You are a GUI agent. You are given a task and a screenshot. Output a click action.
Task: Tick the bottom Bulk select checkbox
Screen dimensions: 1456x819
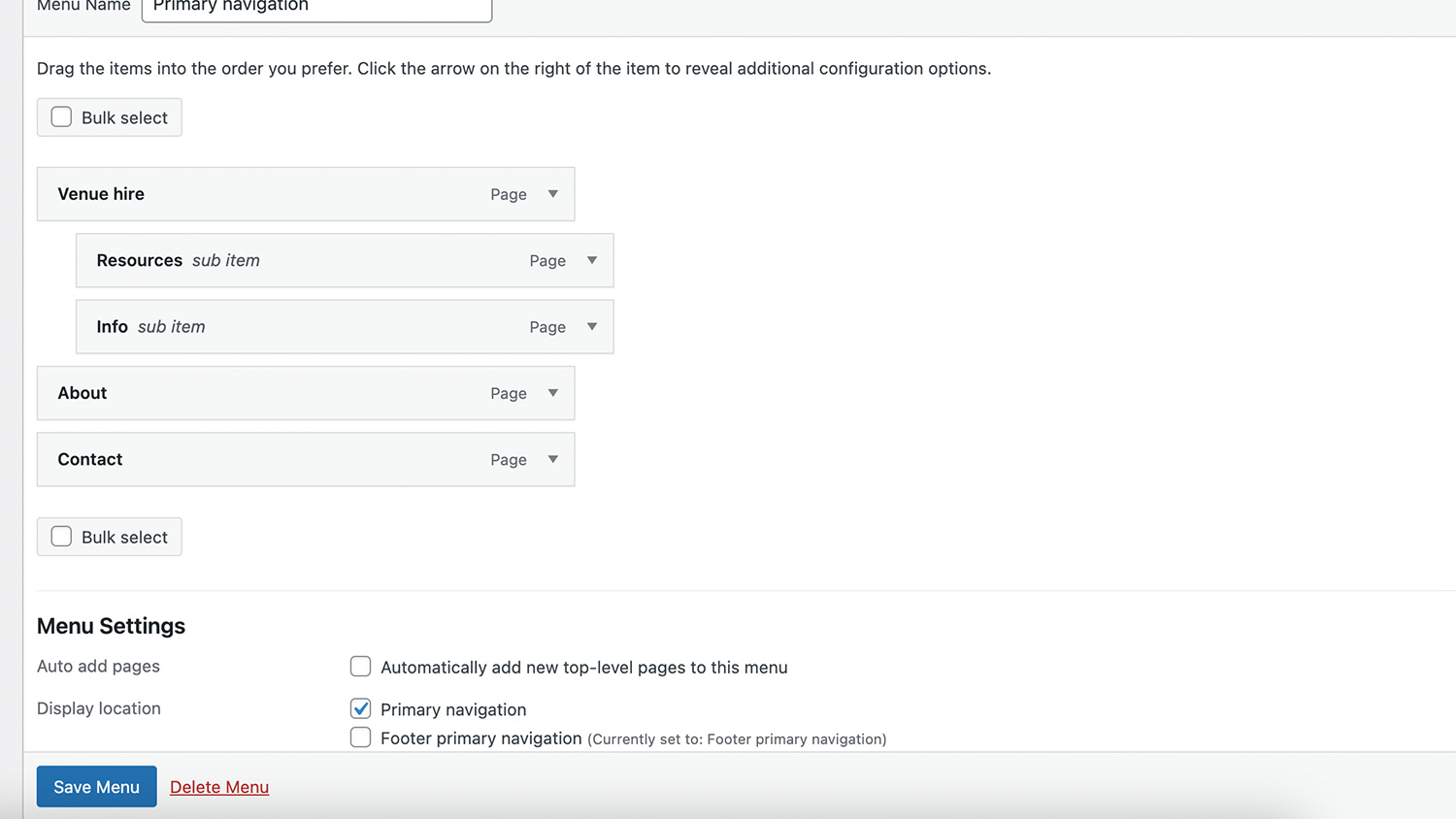(x=61, y=537)
